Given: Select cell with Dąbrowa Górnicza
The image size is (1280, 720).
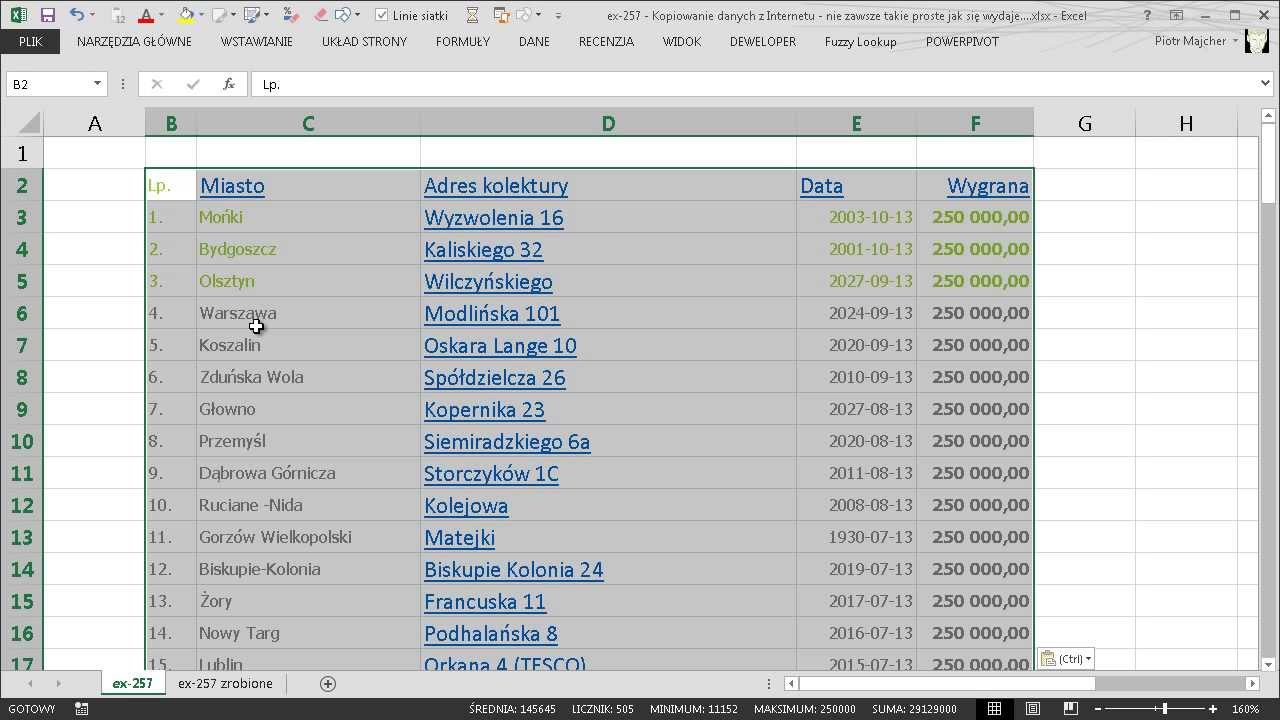Looking at the screenshot, I should 308,473.
